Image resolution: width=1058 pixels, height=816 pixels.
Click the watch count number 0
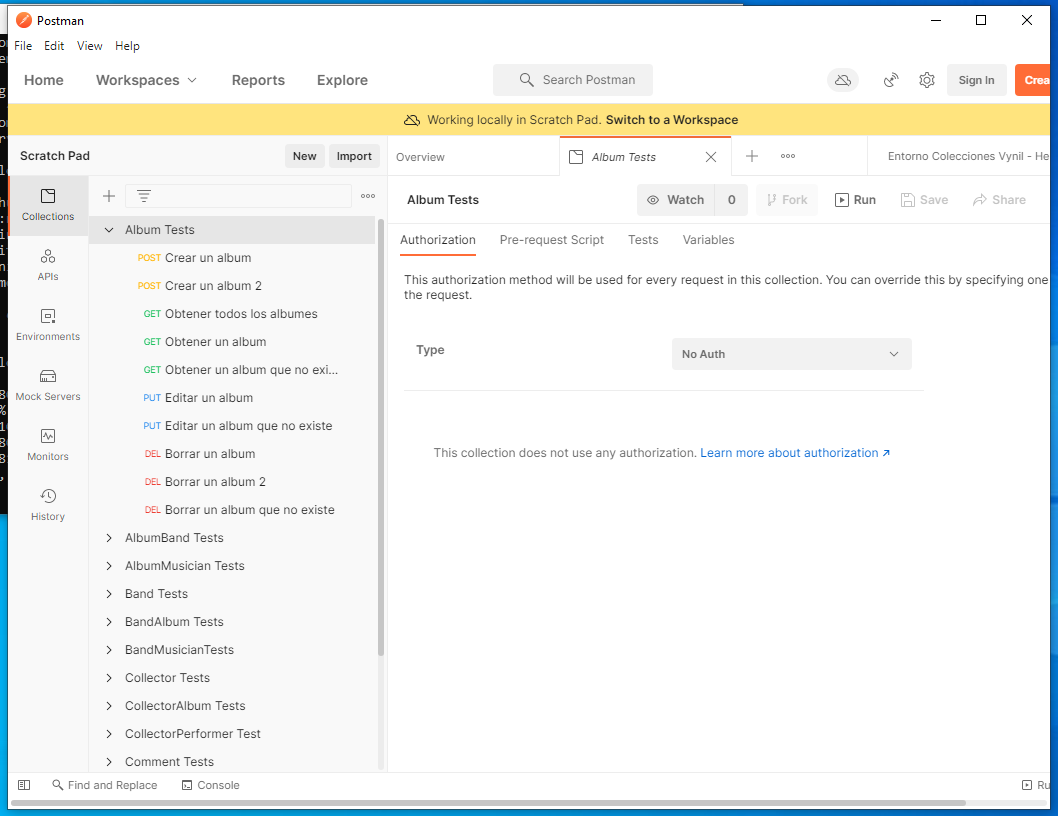click(x=731, y=200)
